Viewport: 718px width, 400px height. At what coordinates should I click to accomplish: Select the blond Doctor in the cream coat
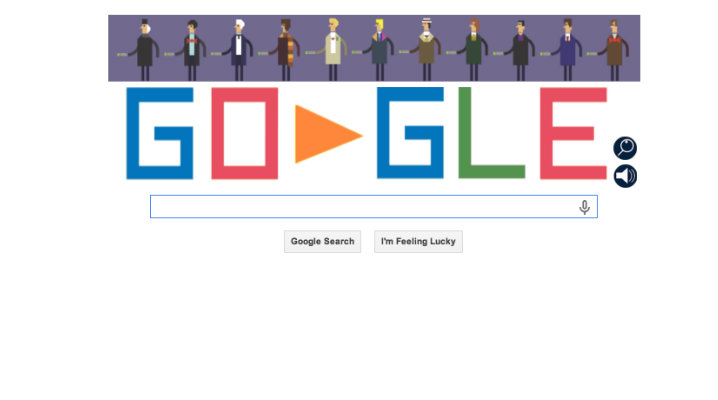332,49
